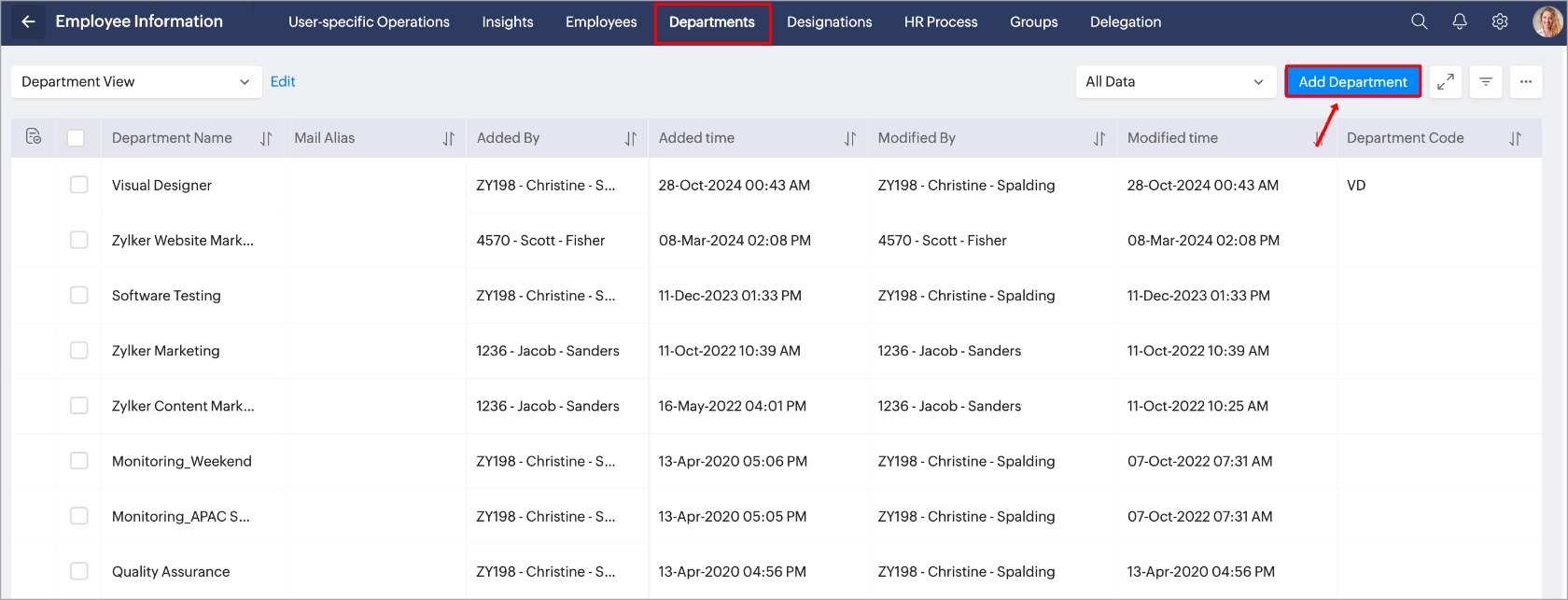Sort by Mail Alias column
Viewport: 1568px width, 600px height.
pyautogui.click(x=449, y=138)
